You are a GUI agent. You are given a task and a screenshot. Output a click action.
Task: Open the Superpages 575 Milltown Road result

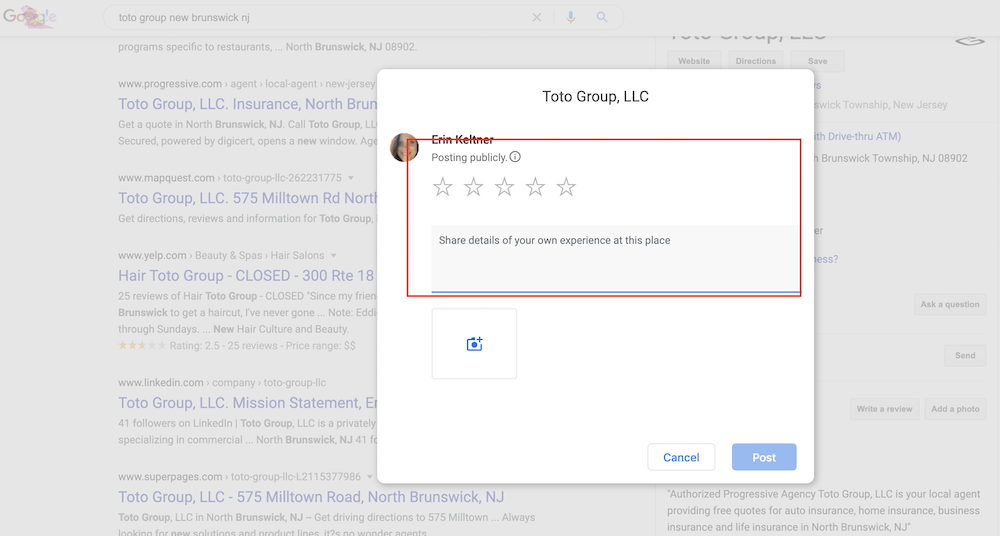point(311,497)
